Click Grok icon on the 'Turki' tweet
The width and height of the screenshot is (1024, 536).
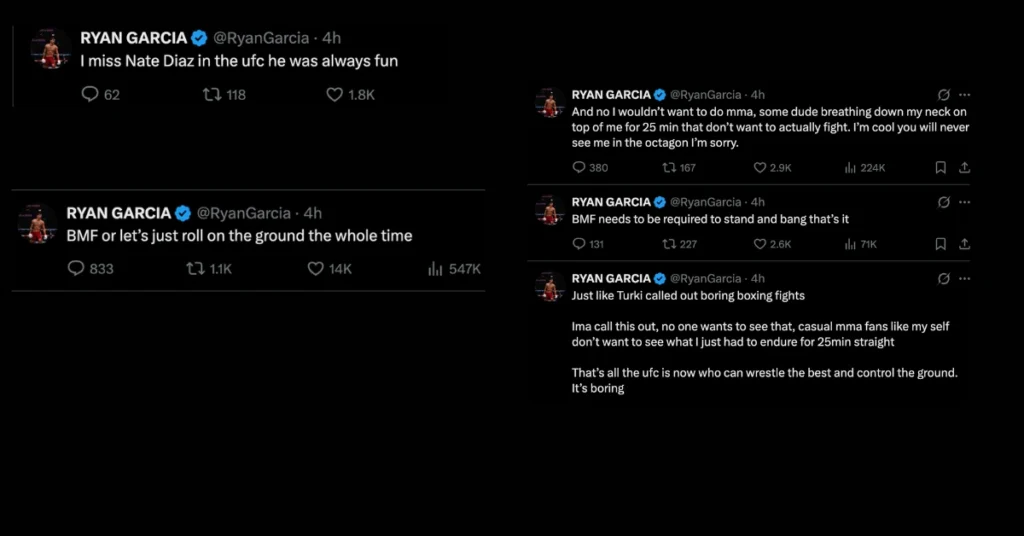click(942, 278)
